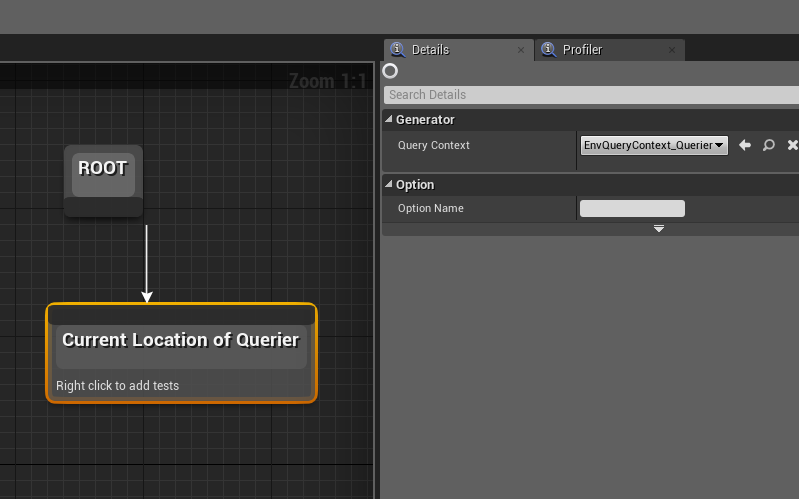Viewport: 799px width, 499px height.
Task: Collapse the Generator section
Action: click(389, 119)
